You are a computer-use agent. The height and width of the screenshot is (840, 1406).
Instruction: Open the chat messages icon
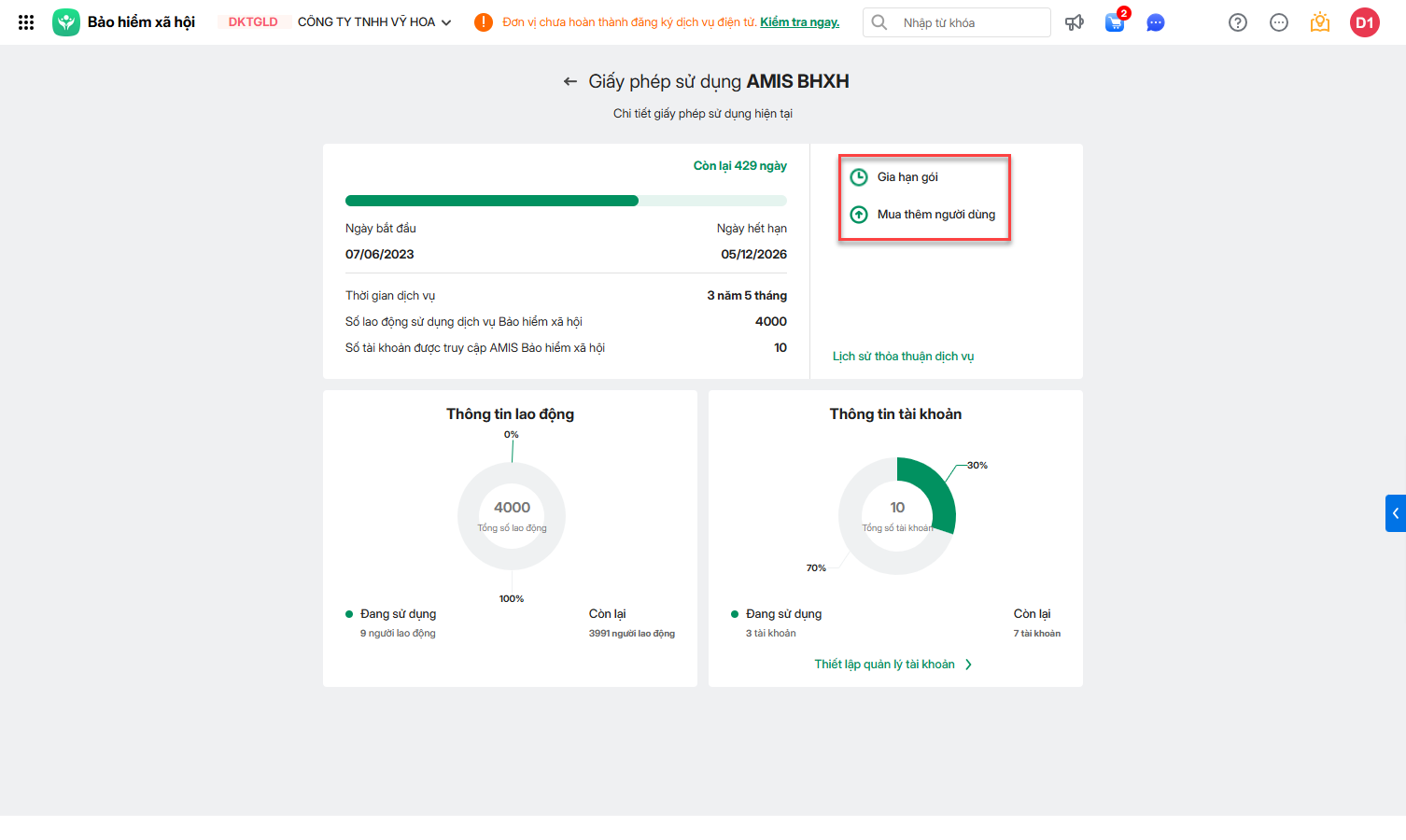click(x=1155, y=22)
